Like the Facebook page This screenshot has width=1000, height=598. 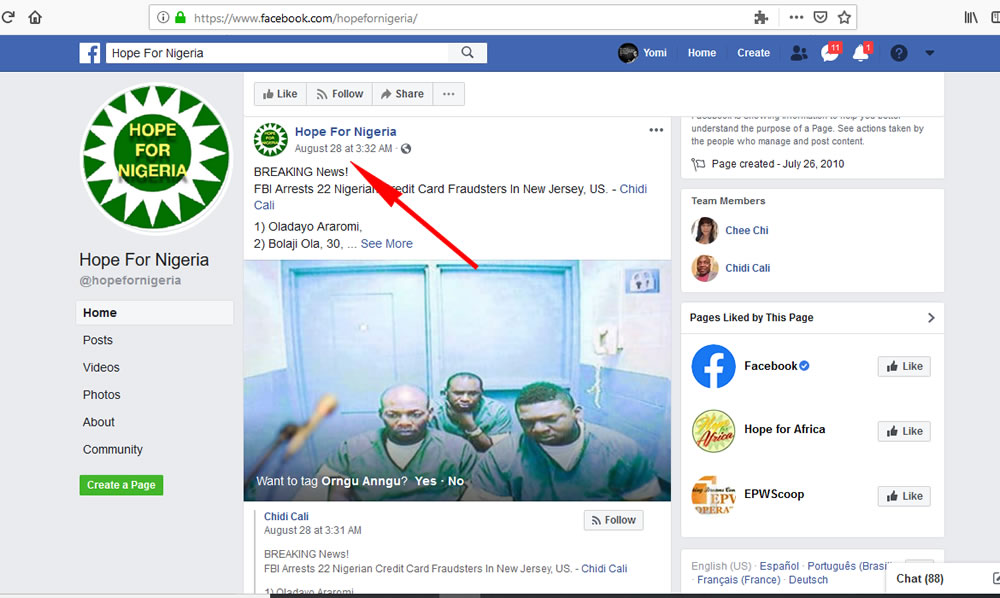(904, 367)
